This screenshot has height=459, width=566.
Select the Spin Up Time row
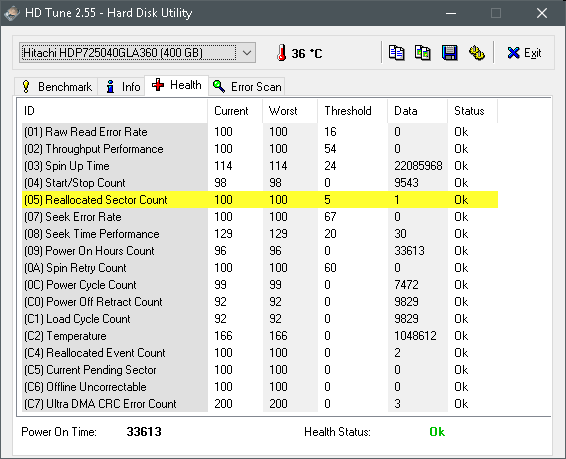tap(260, 166)
